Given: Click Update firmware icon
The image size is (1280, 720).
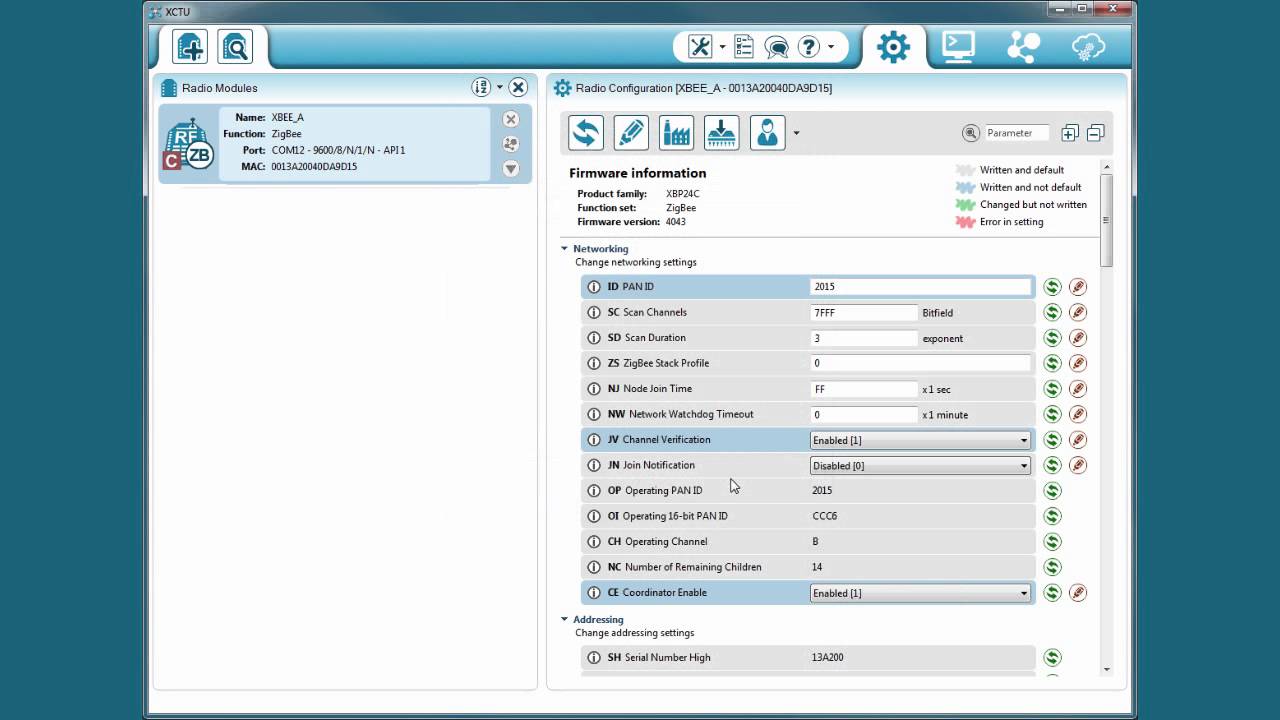Looking at the screenshot, I should (x=722, y=133).
